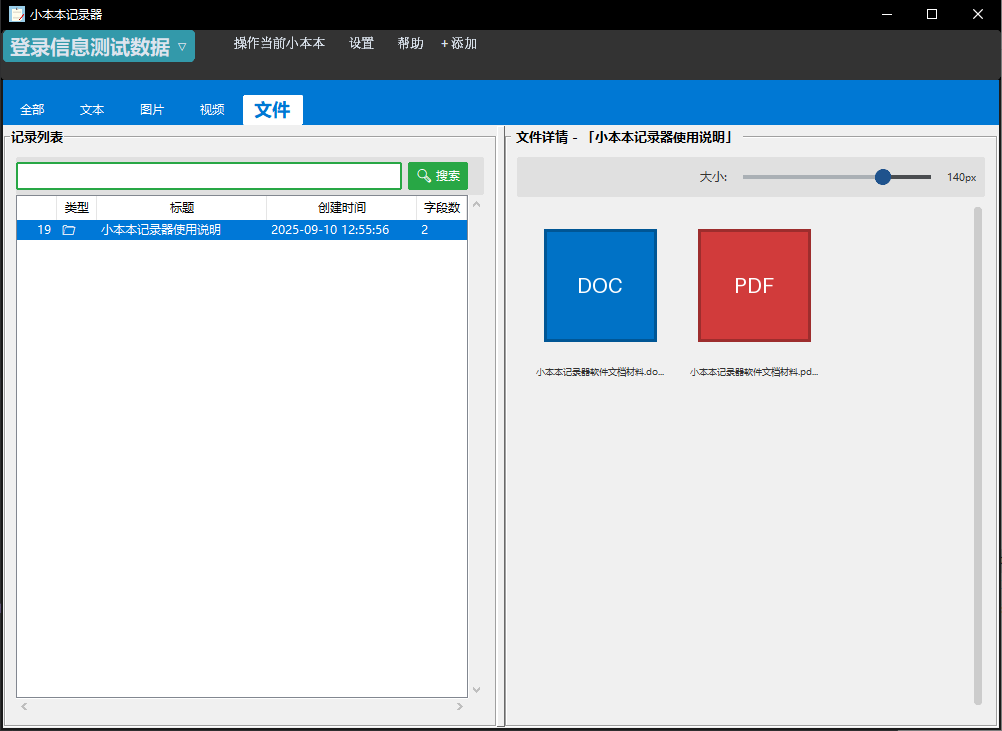Click the file details vertical scrollbar
The height and width of the screenshot is (731, 1002).
[978, 455]
